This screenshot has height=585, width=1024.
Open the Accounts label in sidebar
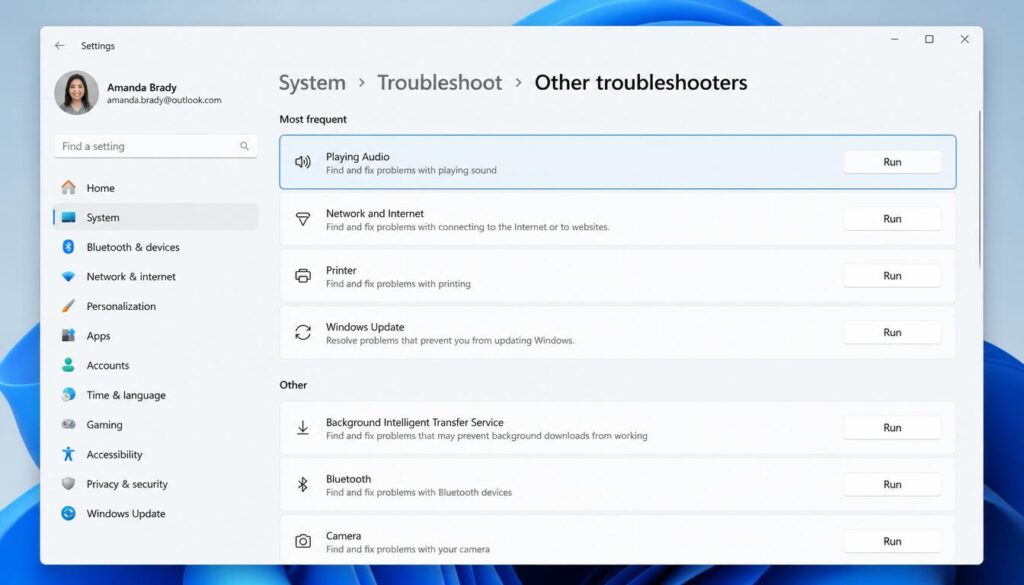(x=108, y=365)
